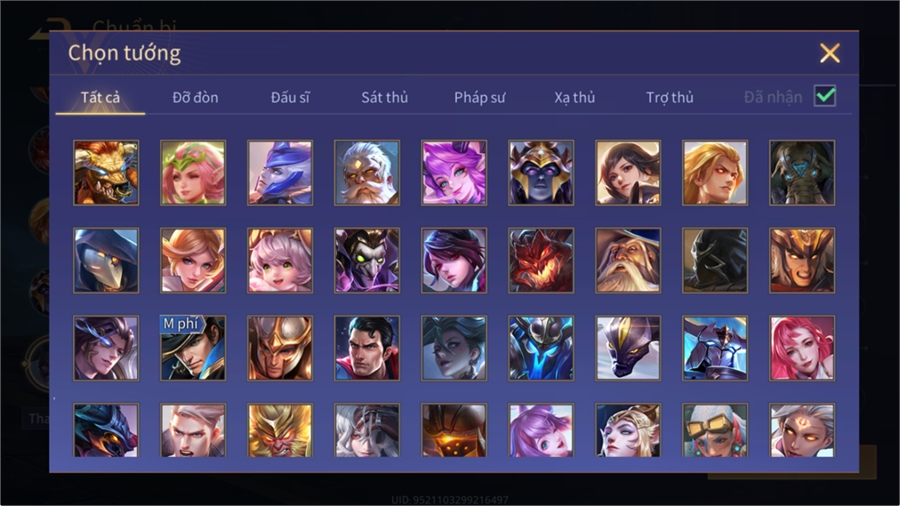Open the Trợ thủ tab

point(670,98)
